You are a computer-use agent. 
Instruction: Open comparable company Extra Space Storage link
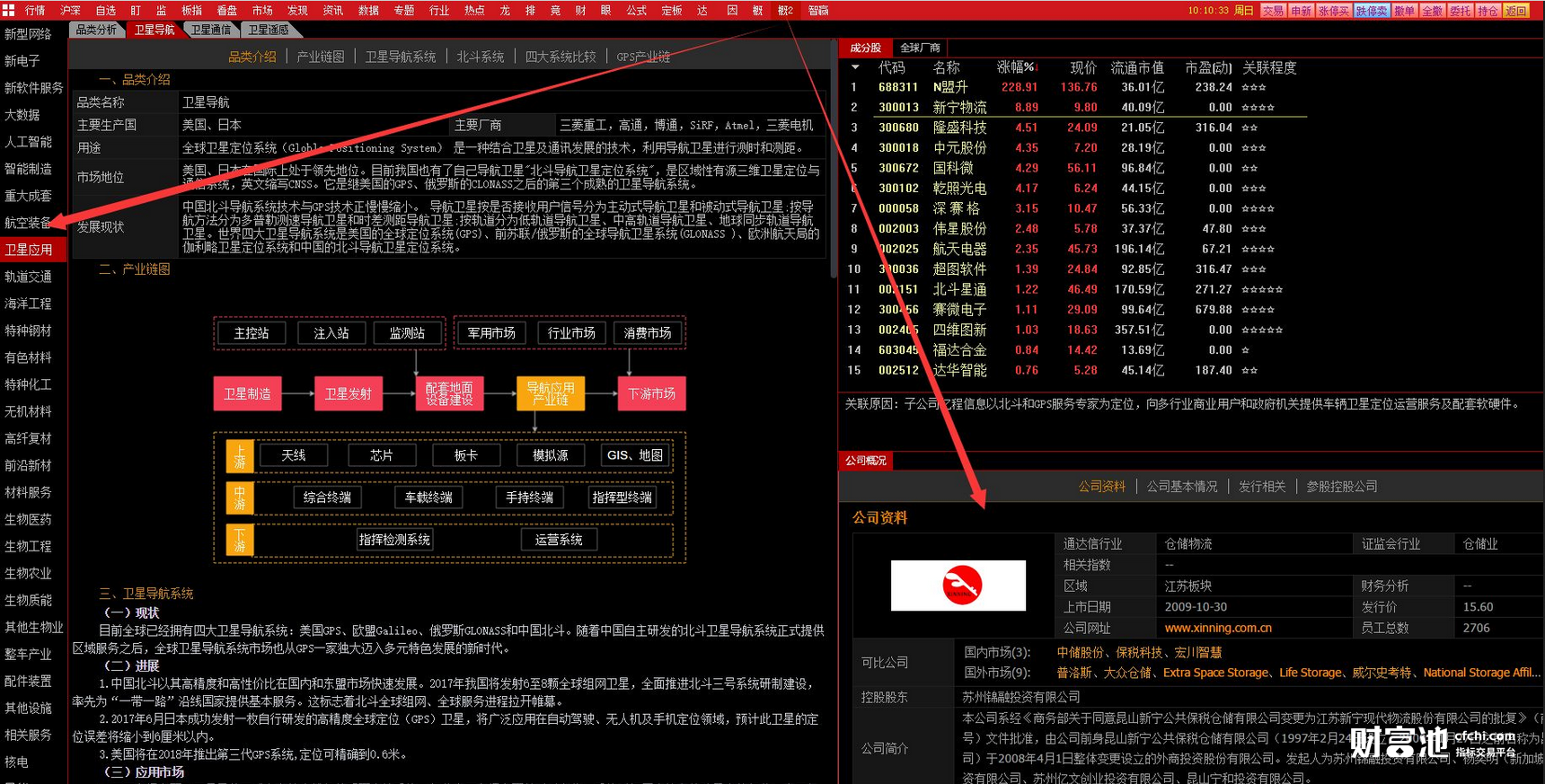pos(1216,673)
